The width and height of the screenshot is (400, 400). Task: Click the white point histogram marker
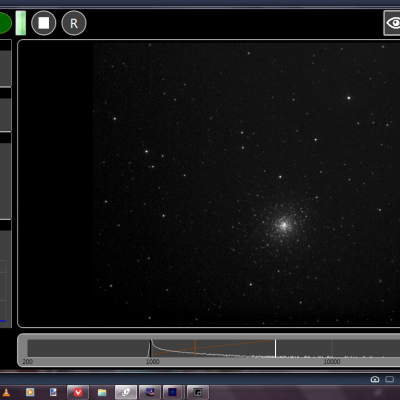coord(275,348)
